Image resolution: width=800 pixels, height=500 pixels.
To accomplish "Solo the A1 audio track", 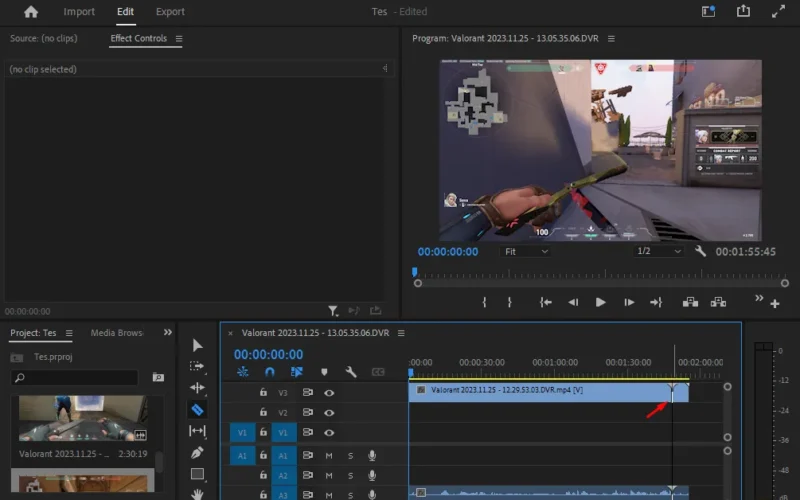I will tap(351, 456).
